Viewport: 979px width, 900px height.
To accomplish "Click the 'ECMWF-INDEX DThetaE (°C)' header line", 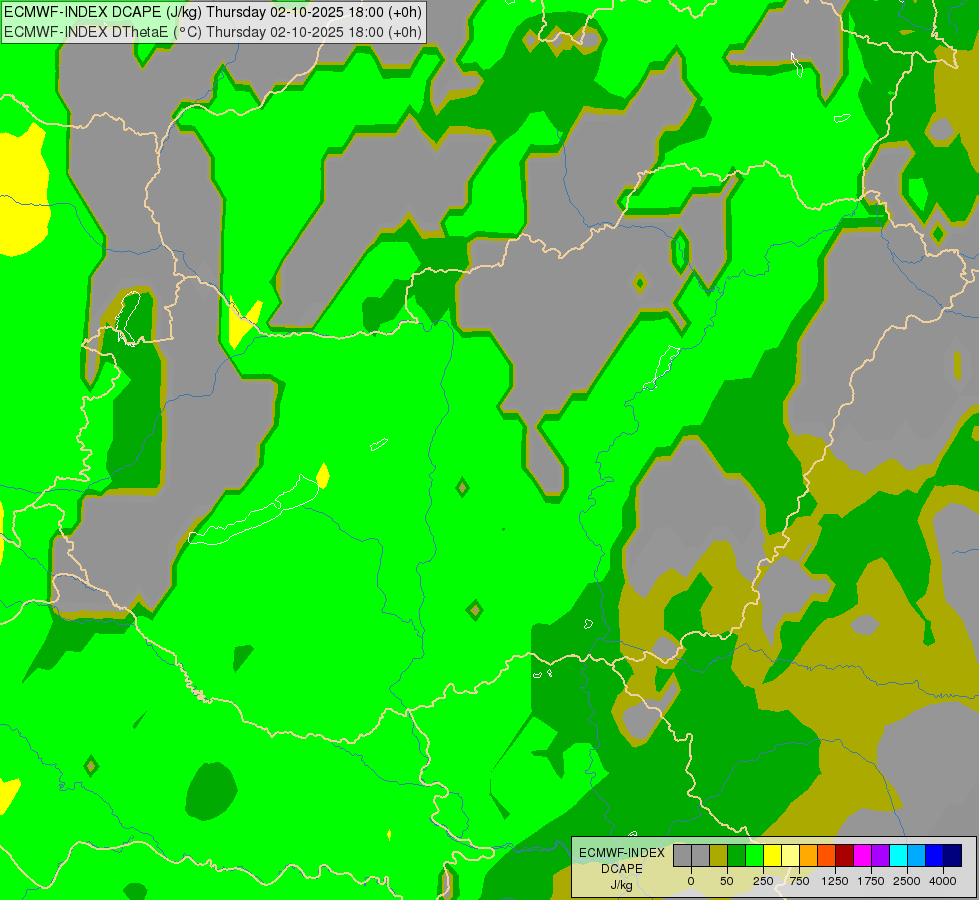I will pos(213,31).
